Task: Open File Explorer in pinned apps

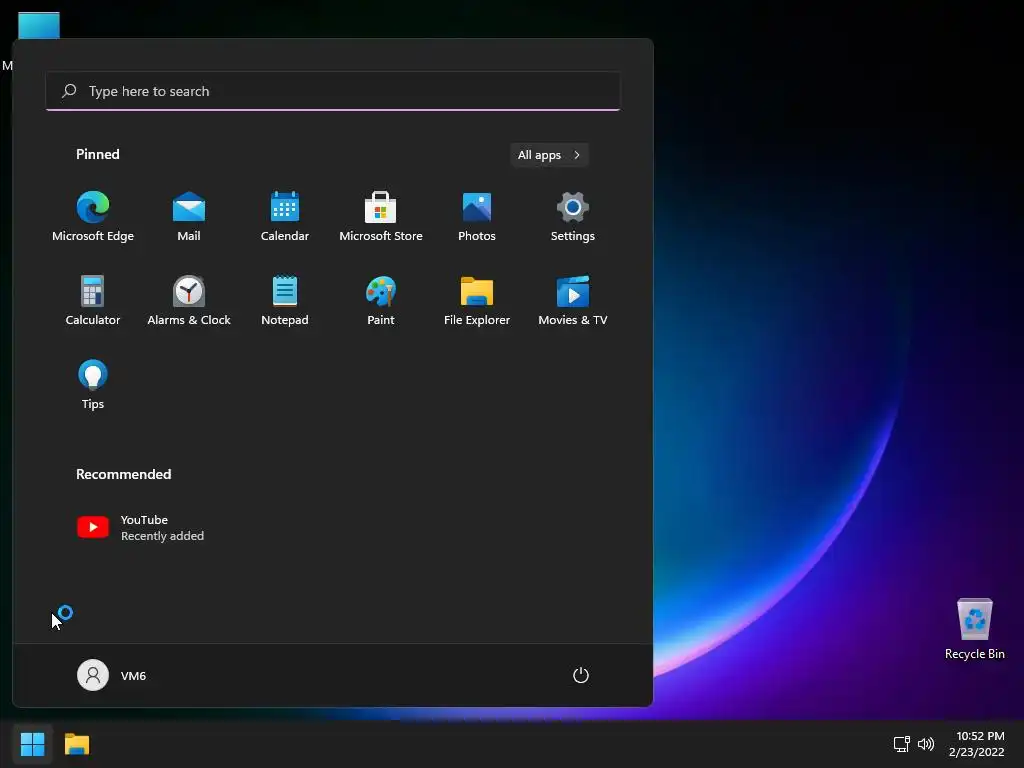Action: (477, 301)
